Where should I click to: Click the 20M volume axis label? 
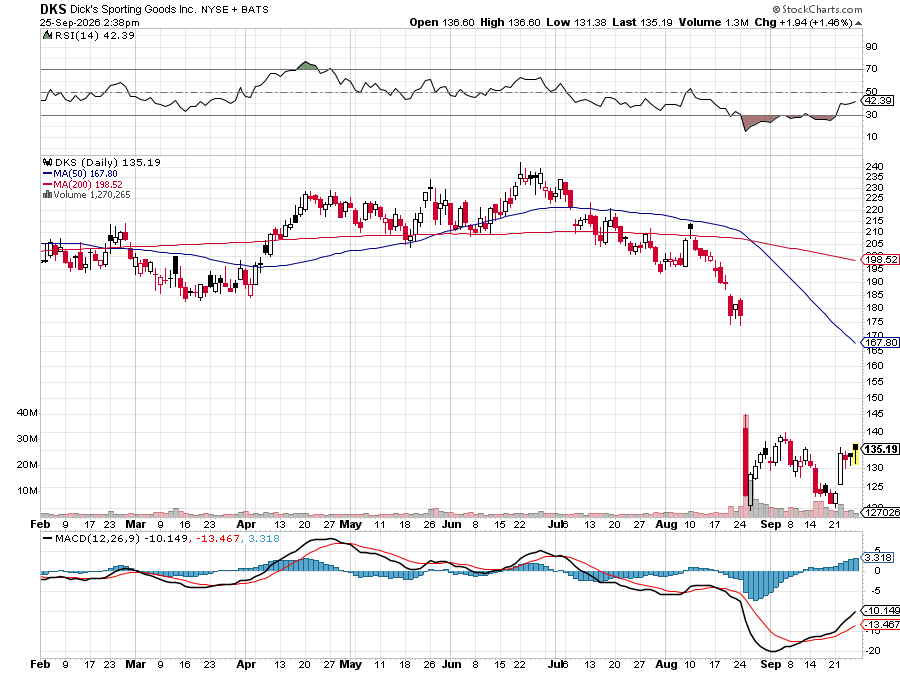coord(27,465)
